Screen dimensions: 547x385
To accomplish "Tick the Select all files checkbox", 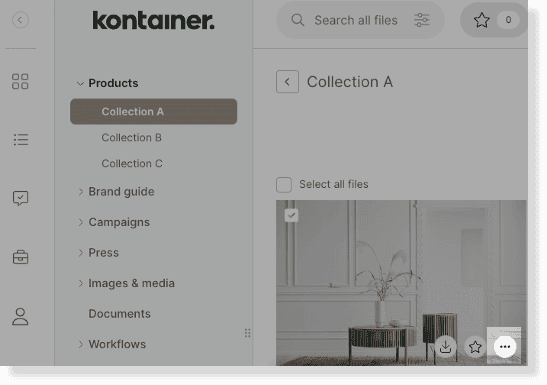I will (284, 184).
